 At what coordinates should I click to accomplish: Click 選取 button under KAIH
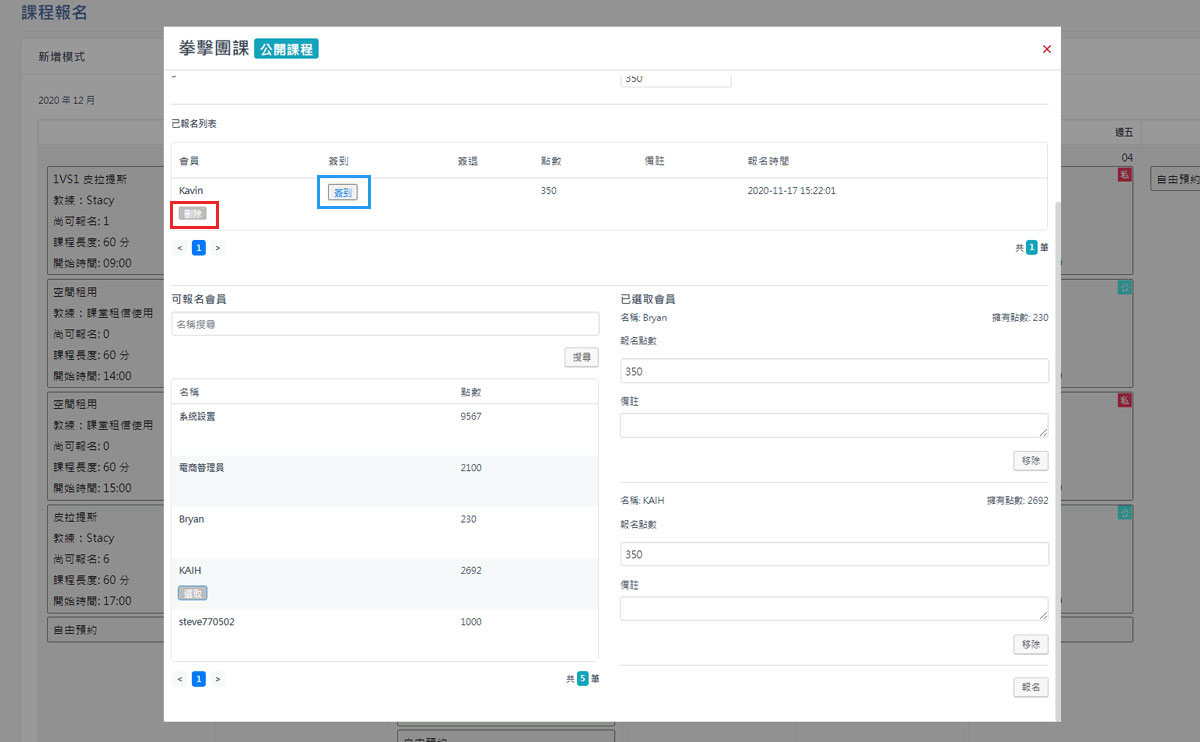pyautogui.click(x=192, y=593)
